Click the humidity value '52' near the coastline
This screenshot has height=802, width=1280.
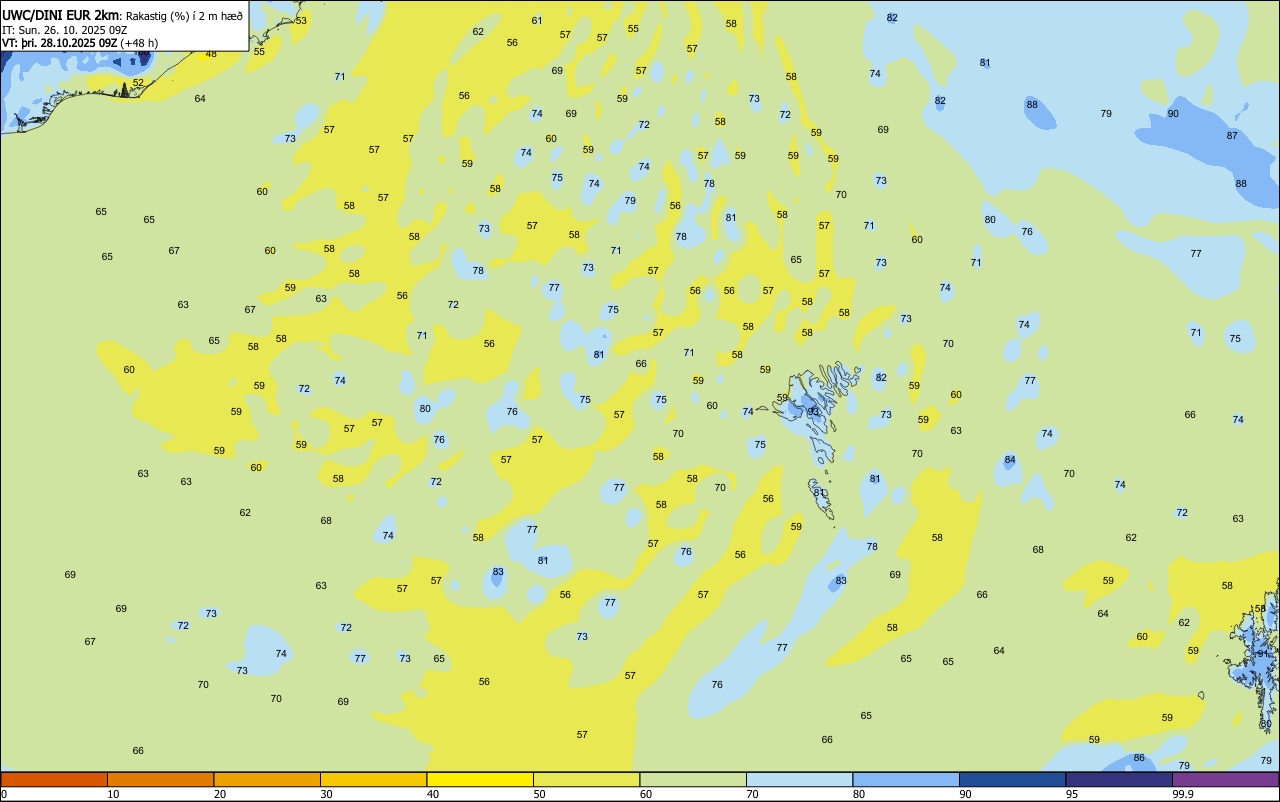138,83
